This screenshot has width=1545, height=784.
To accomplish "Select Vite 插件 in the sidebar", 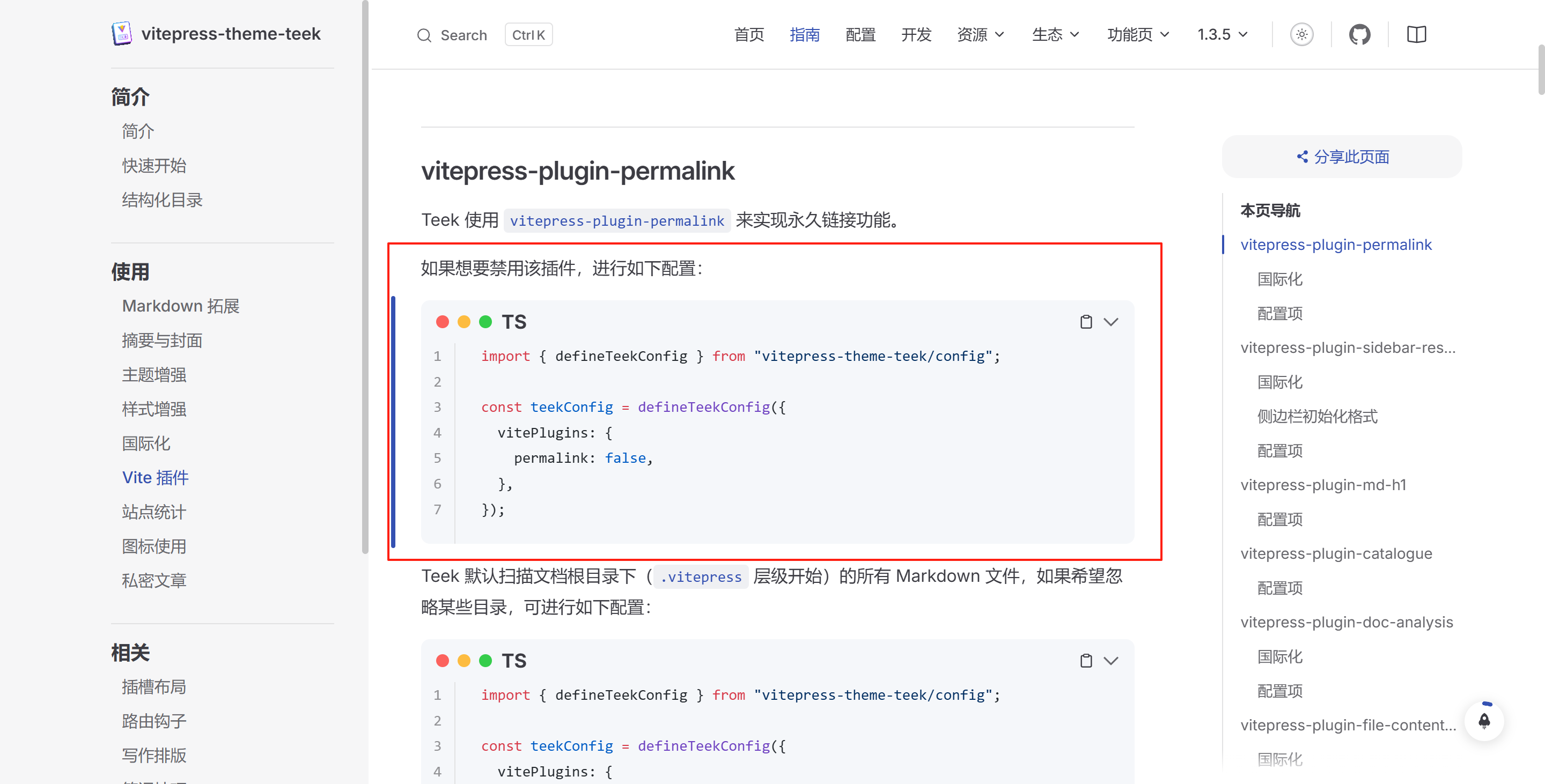I will click(x=156, y=478).
